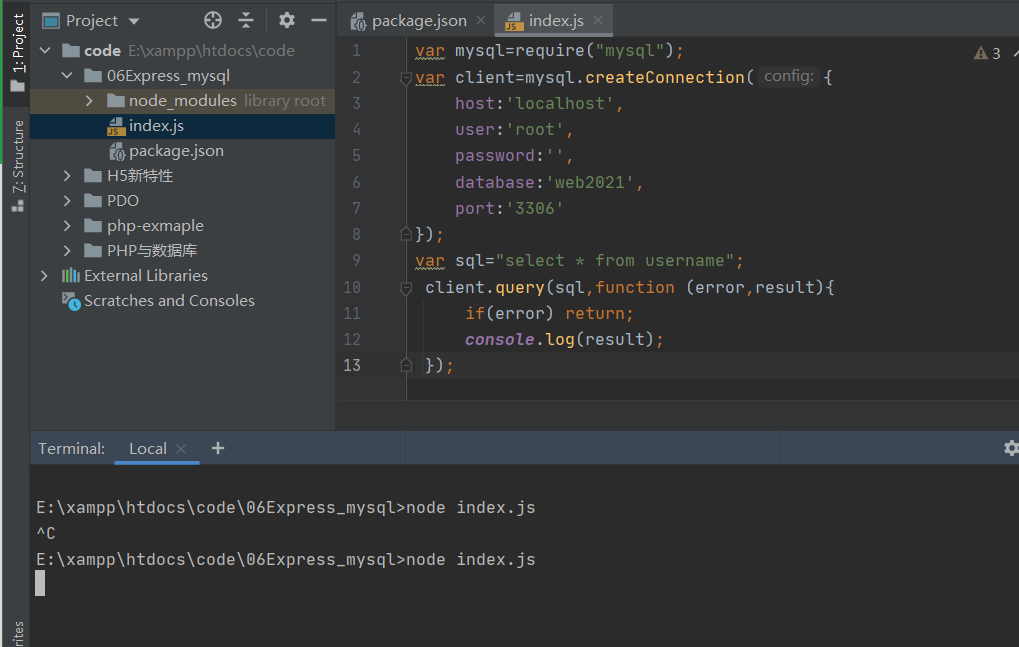Click the index.js tab JS icon
This screenshot has width=1019, height=647.
click(514, 21)
